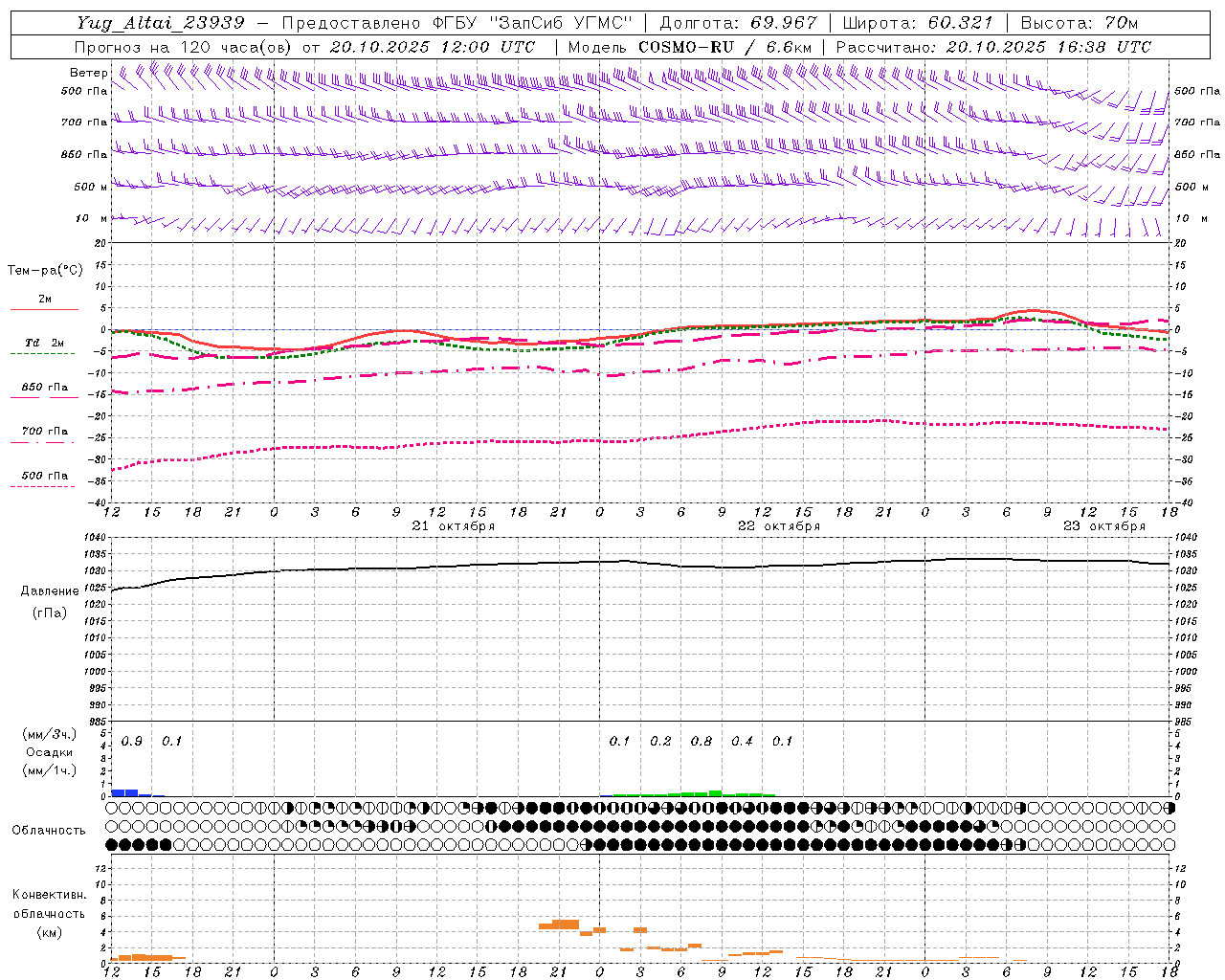Screen dimensions: 1225x980
Task: Click the Рассчитано: 20.10.2025 16:38 UTC timestamp
Action: pyautogui.click(x=993, y=47)
